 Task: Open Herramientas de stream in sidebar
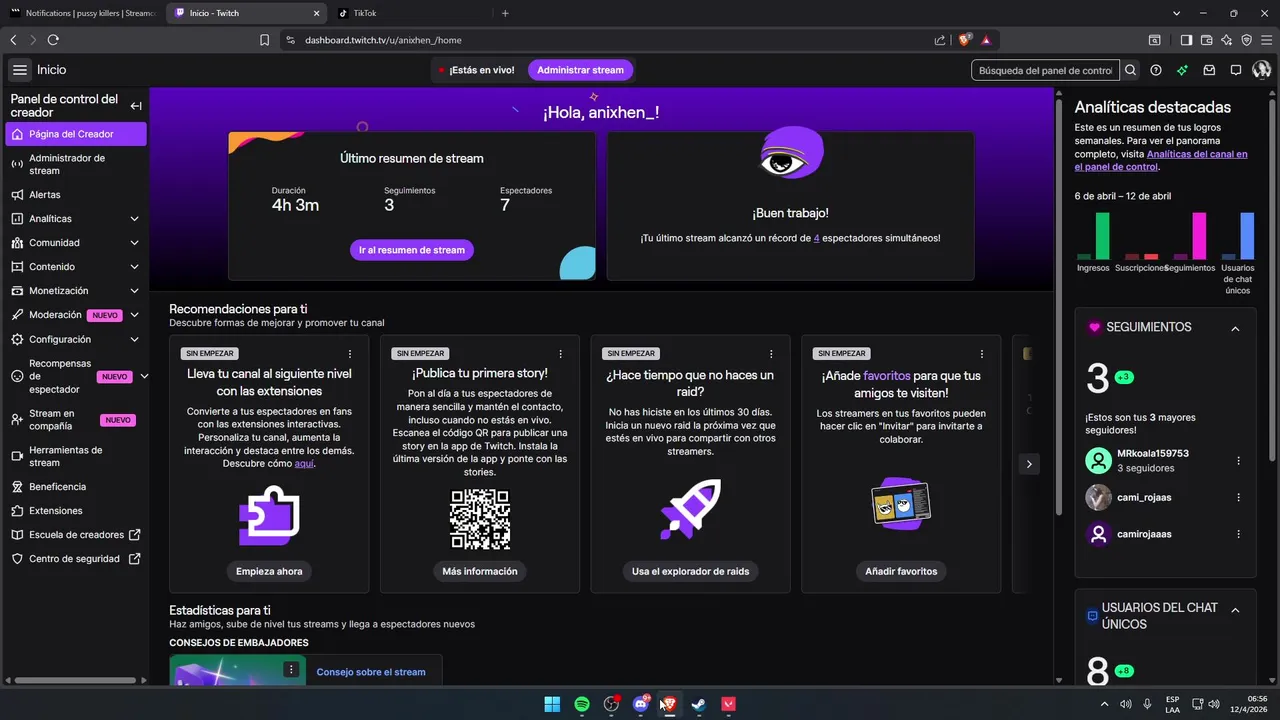(x=76, y=456)
